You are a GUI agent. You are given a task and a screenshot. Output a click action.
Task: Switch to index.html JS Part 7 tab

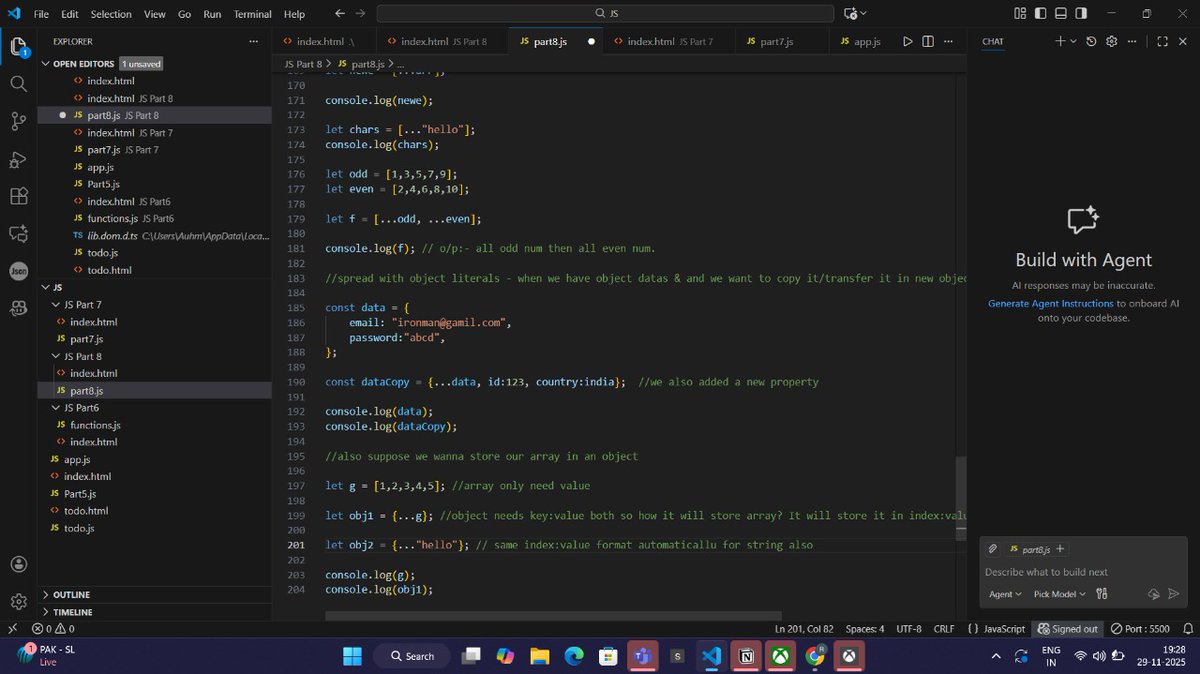(x=668, y=41)
